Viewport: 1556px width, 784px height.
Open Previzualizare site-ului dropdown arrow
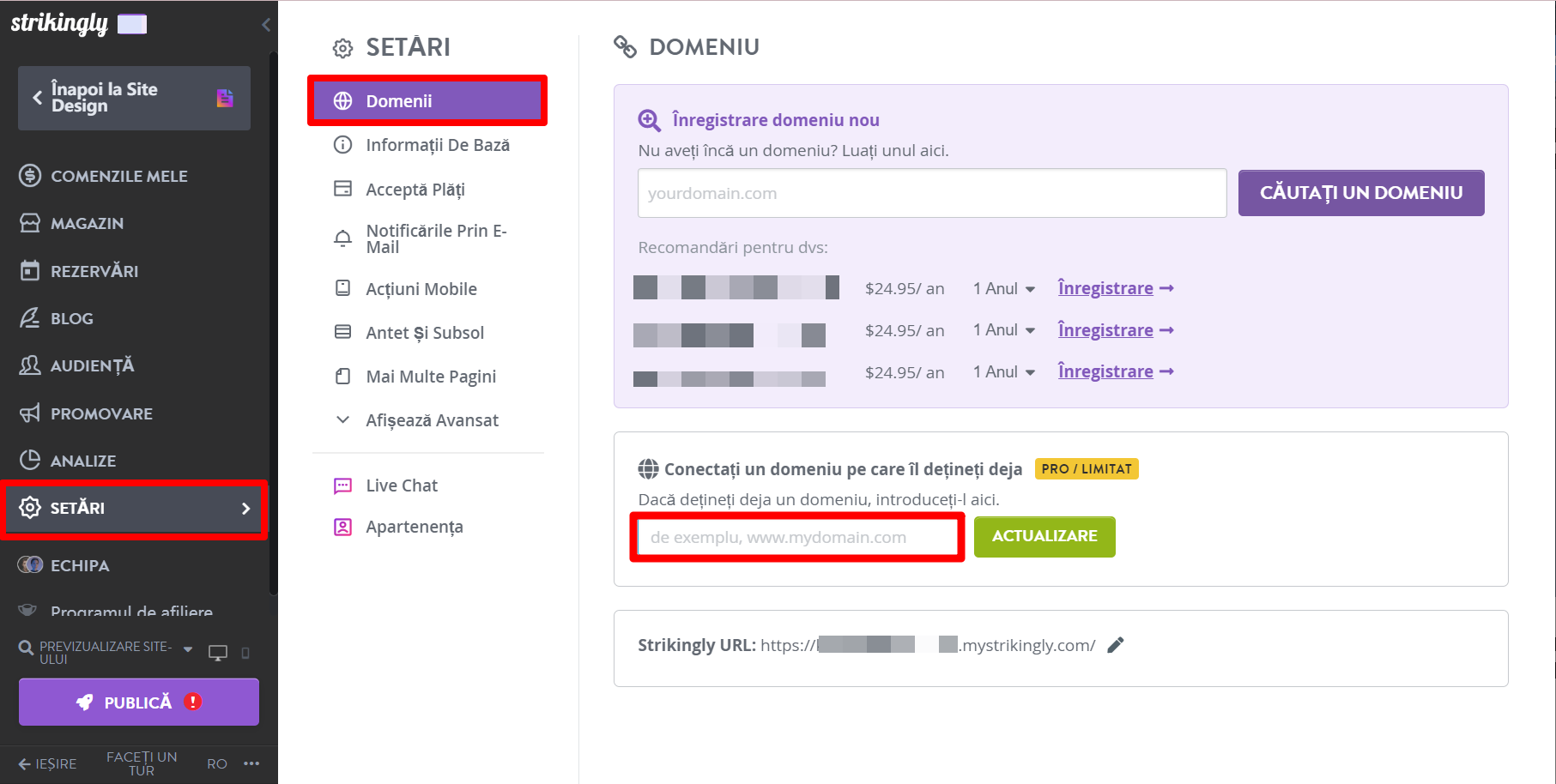coord(188,649)
